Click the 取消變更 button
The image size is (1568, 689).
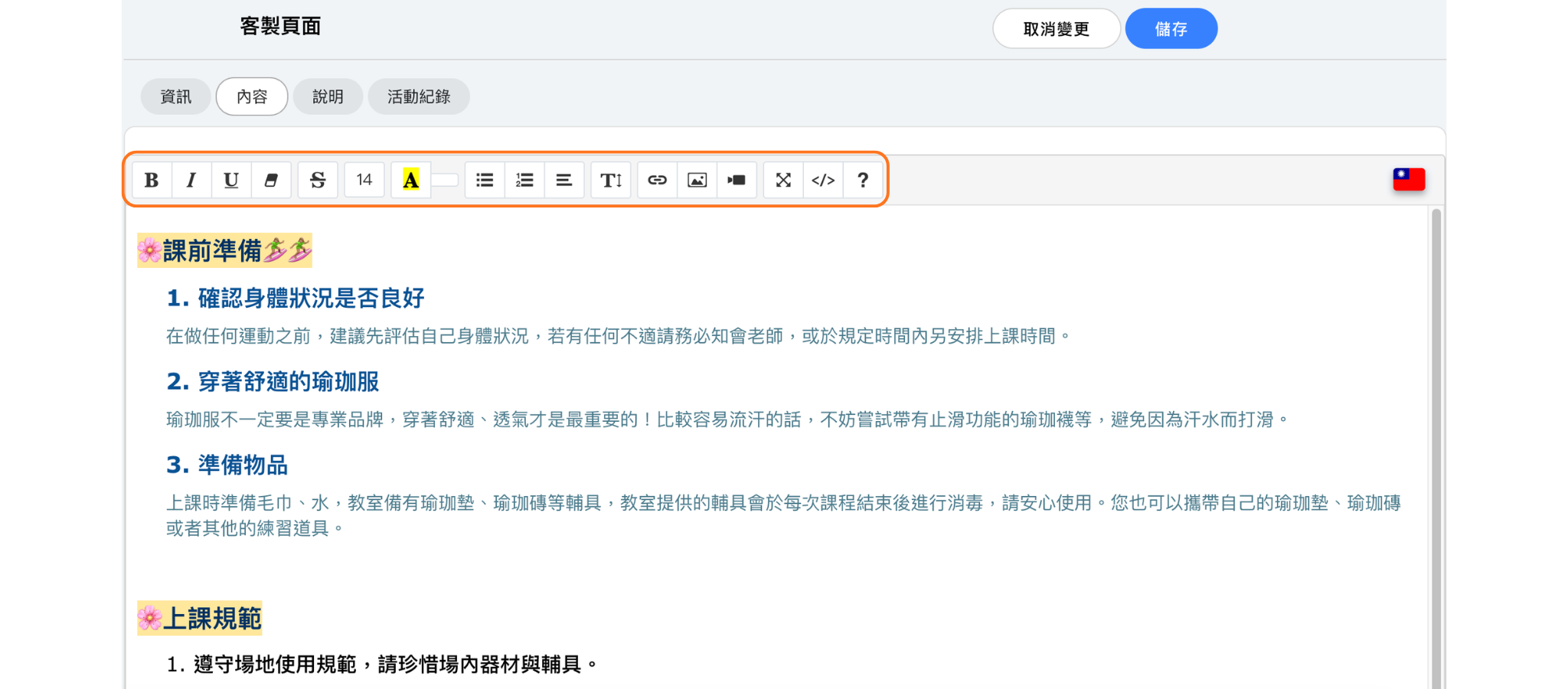(x=1056, y=29)
